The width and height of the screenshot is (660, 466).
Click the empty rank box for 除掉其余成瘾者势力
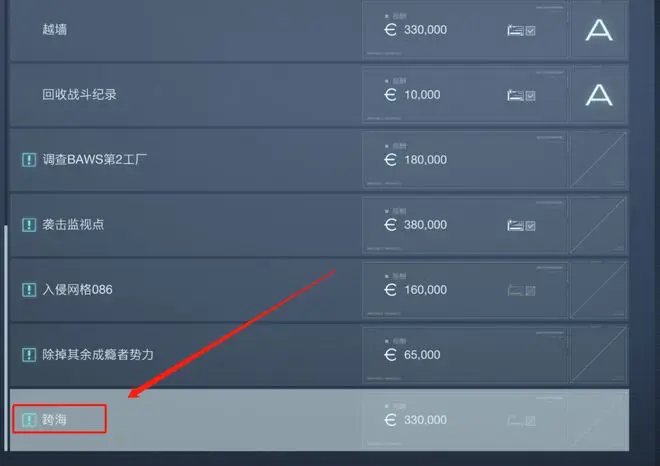pyautogui.click(x=599, y=355)
